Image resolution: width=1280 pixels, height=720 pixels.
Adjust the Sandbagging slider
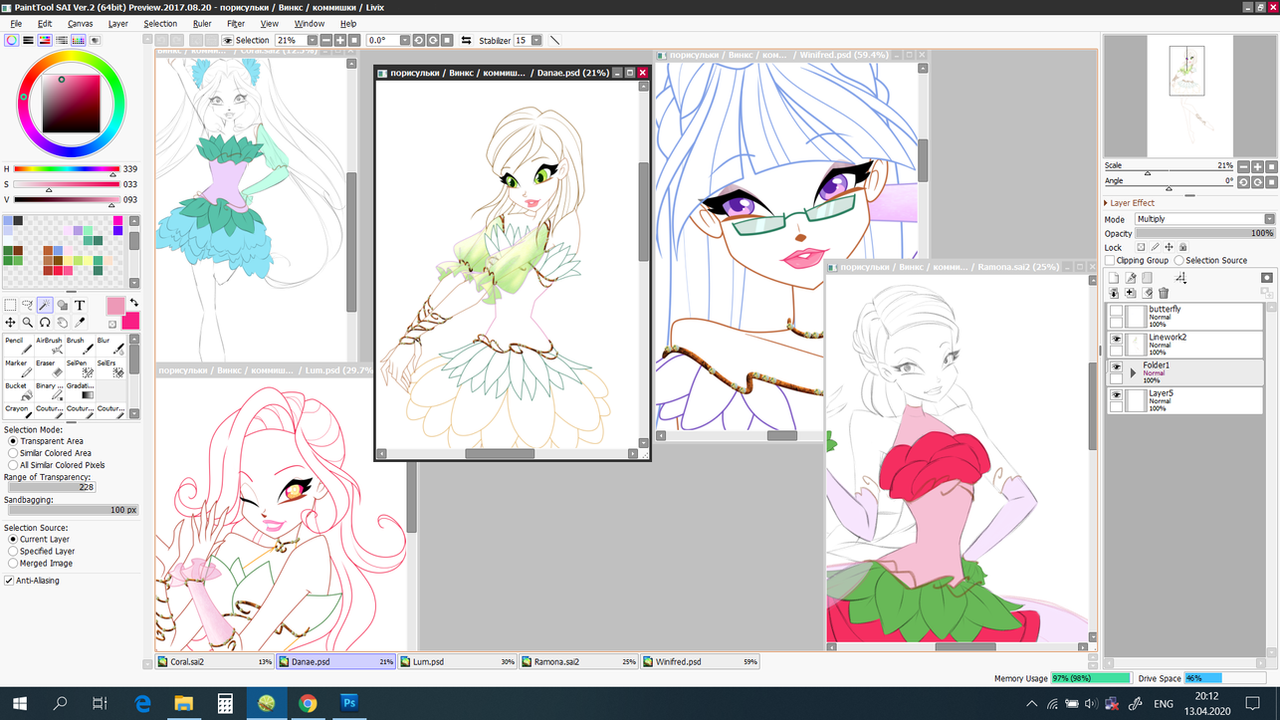click(71, 510)
